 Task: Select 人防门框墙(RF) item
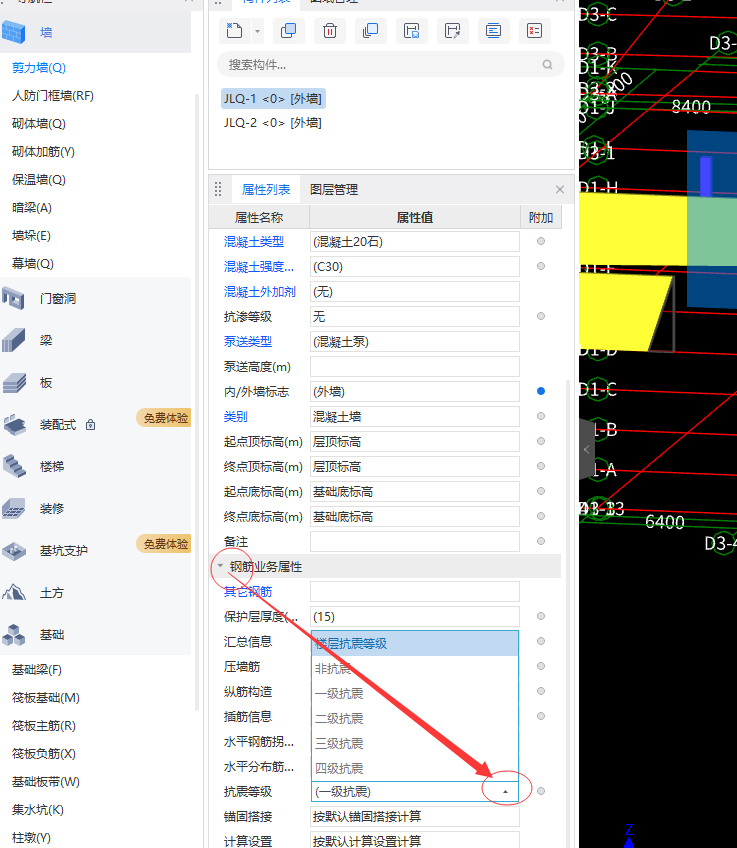(53, 96)
